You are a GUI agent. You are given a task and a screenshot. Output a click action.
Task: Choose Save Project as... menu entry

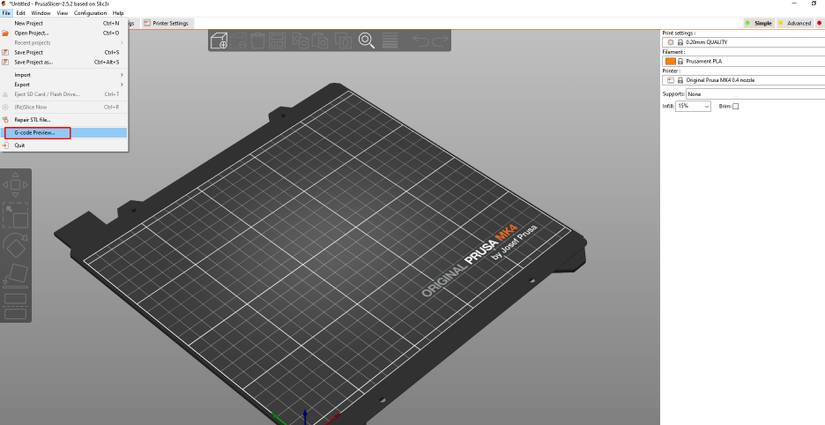click(x=64, y=62)
